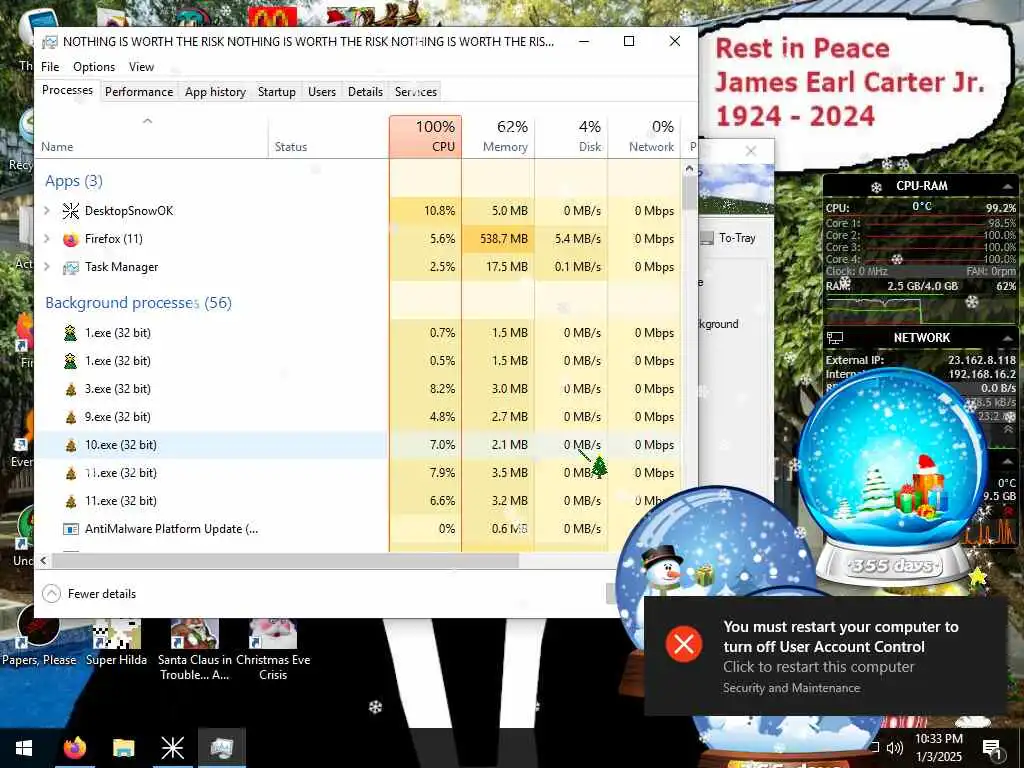Open Papers, Please desktop shortcut
This screenshot has width=1024, height=768.
[39, 637]
